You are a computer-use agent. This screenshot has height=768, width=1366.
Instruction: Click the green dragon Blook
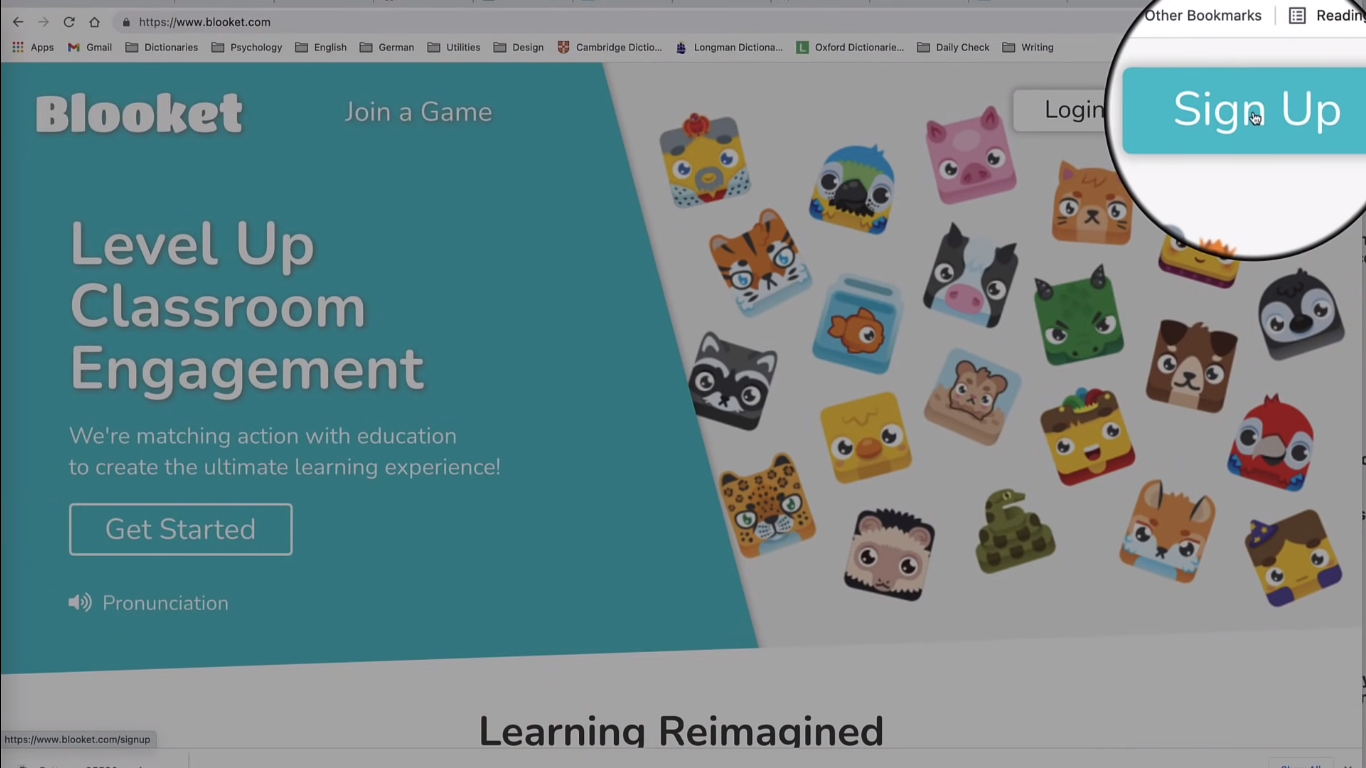point(1077,316)
